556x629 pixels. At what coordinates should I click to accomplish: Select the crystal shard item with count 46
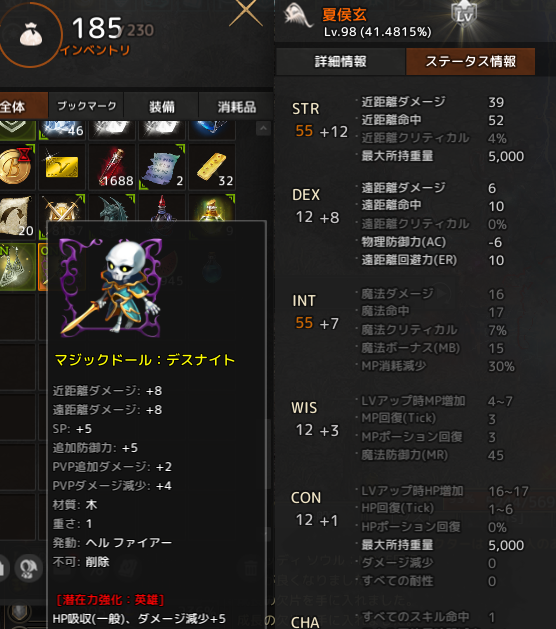62,130
